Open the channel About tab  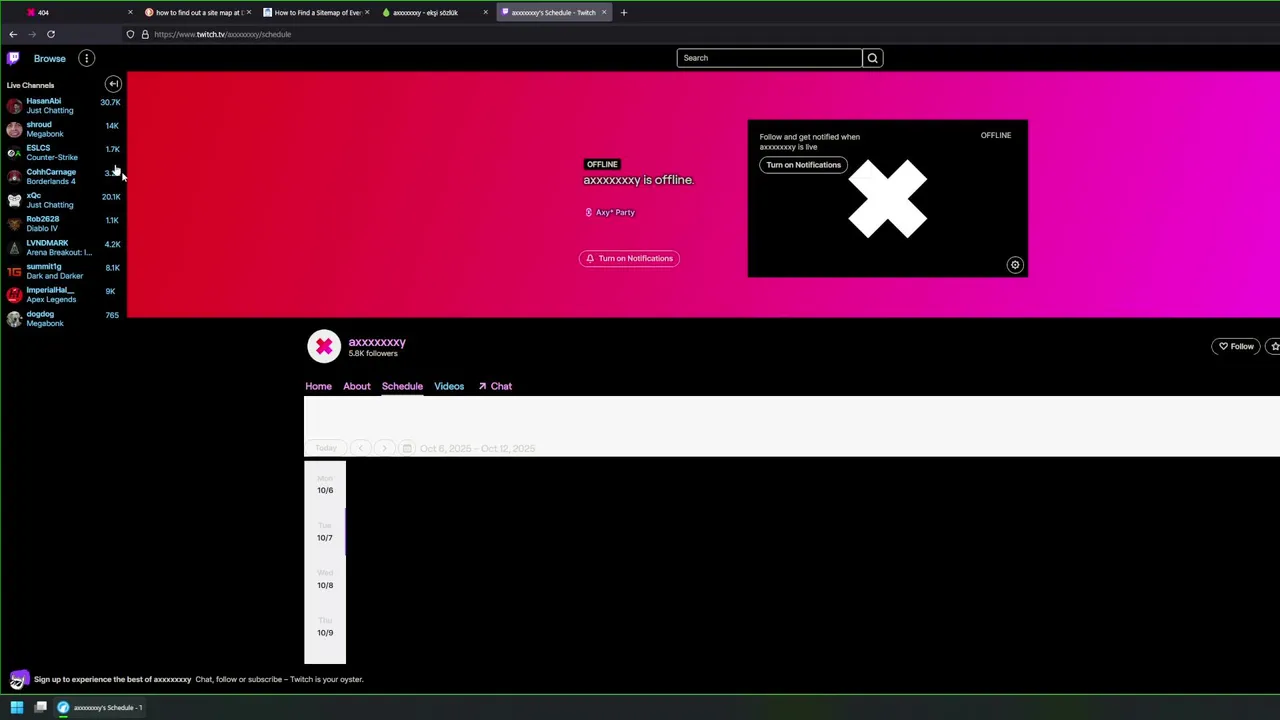[357, 386]
